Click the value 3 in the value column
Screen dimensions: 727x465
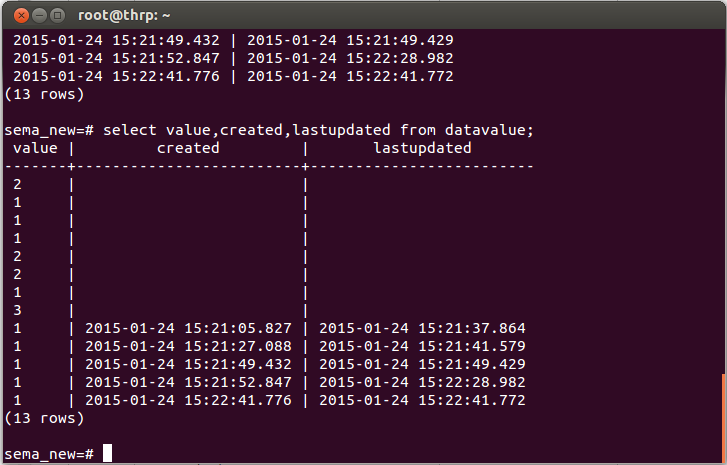point(17,310)
